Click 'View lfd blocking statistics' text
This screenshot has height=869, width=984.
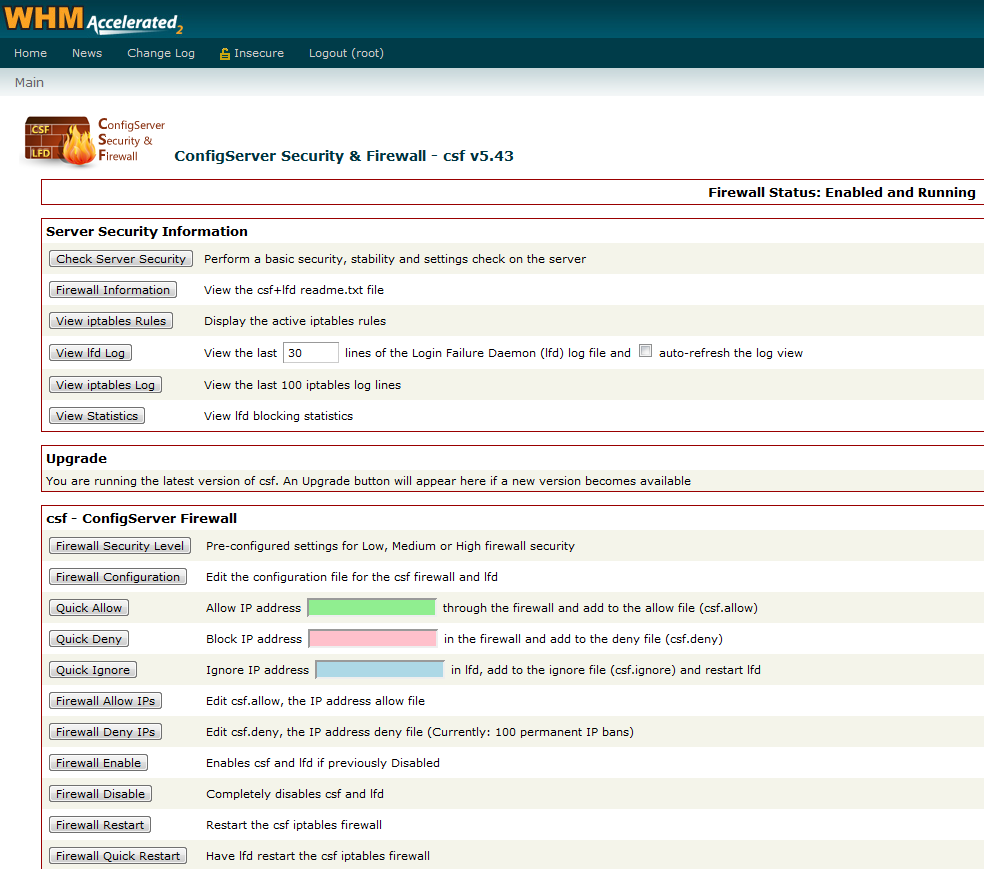[279, 416]
